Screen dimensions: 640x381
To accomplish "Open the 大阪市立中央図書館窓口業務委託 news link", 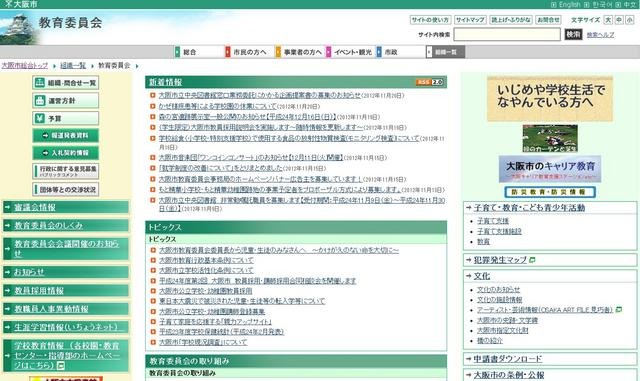I will [x=260, y=95].
